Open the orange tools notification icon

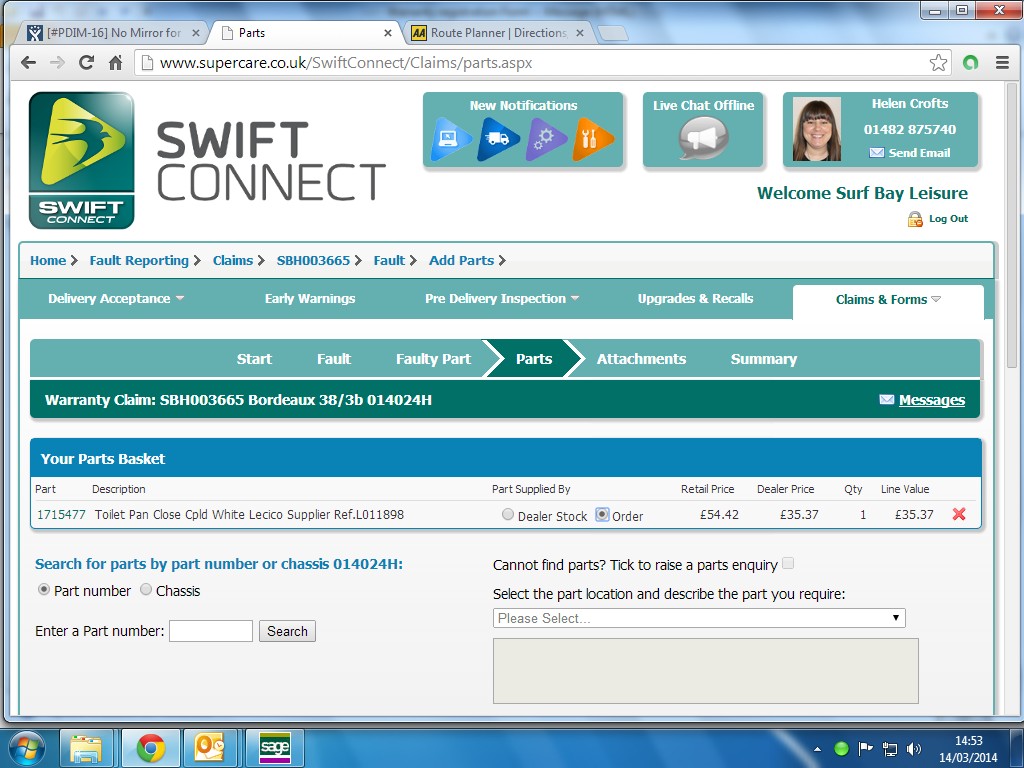click(593, 138)
